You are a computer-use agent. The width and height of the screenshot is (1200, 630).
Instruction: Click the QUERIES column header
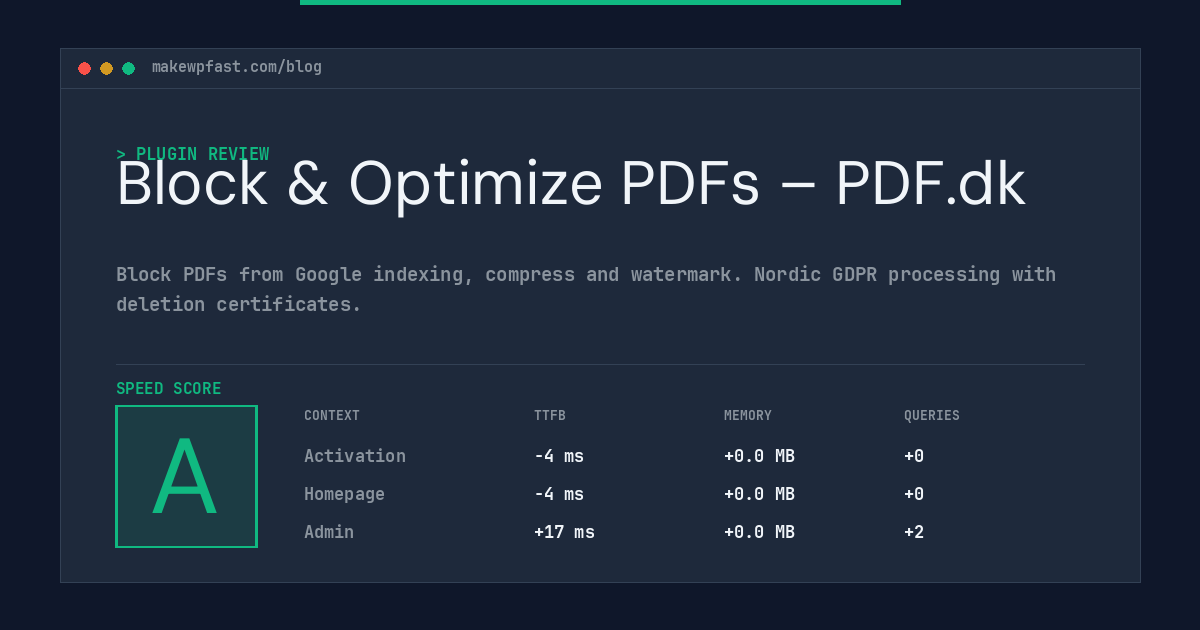pos(932,416)
